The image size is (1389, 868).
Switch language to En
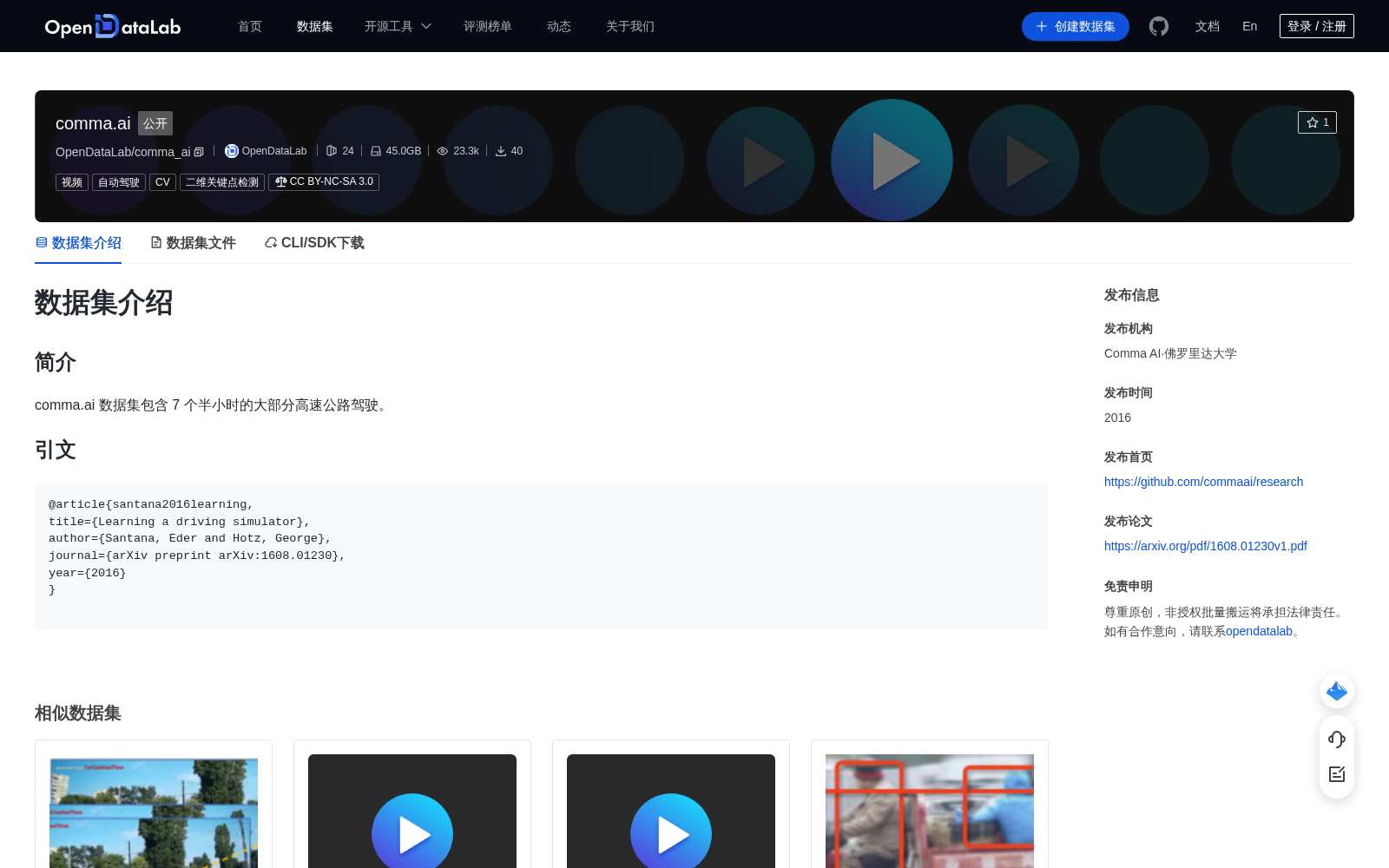tap(1250, 27)
